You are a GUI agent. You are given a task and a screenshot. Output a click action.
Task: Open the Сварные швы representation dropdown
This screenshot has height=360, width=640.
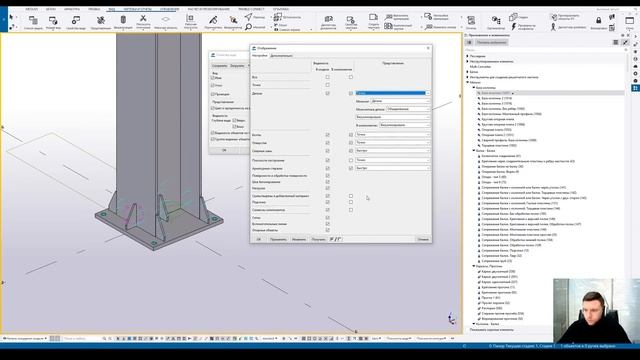point(393,151)
